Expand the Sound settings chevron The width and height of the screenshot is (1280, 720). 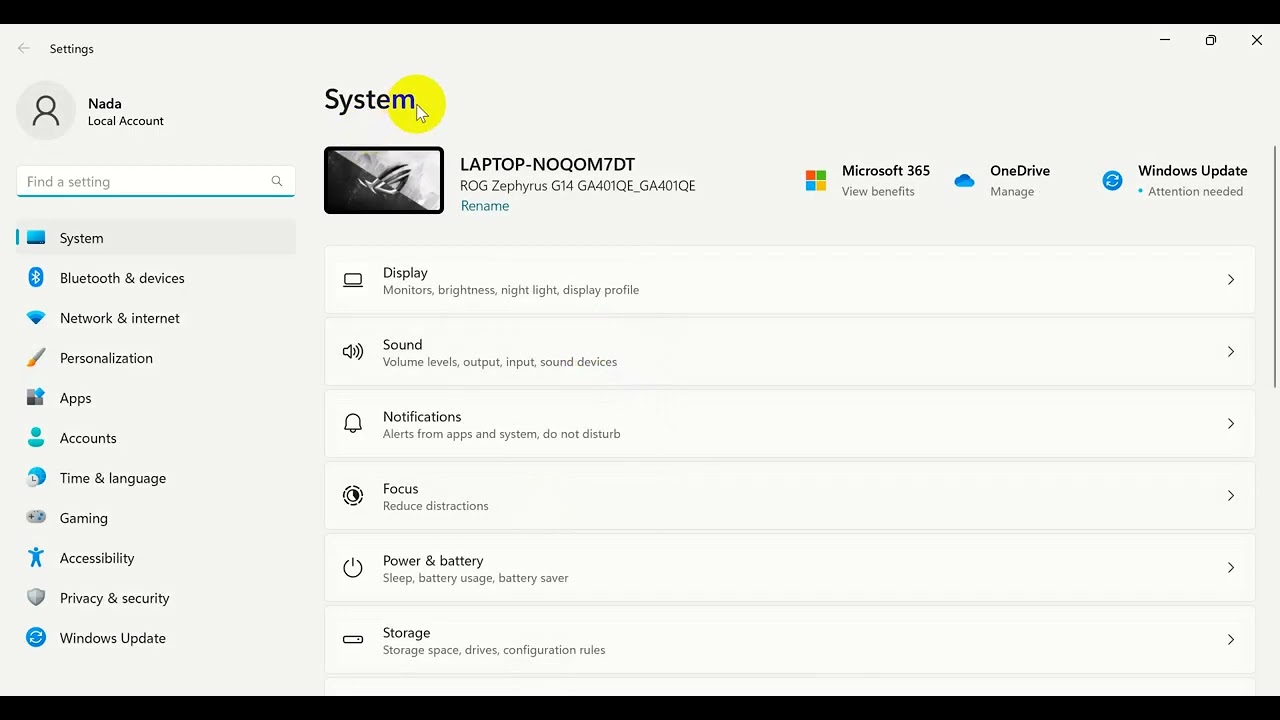click(x=1231, y=352)
